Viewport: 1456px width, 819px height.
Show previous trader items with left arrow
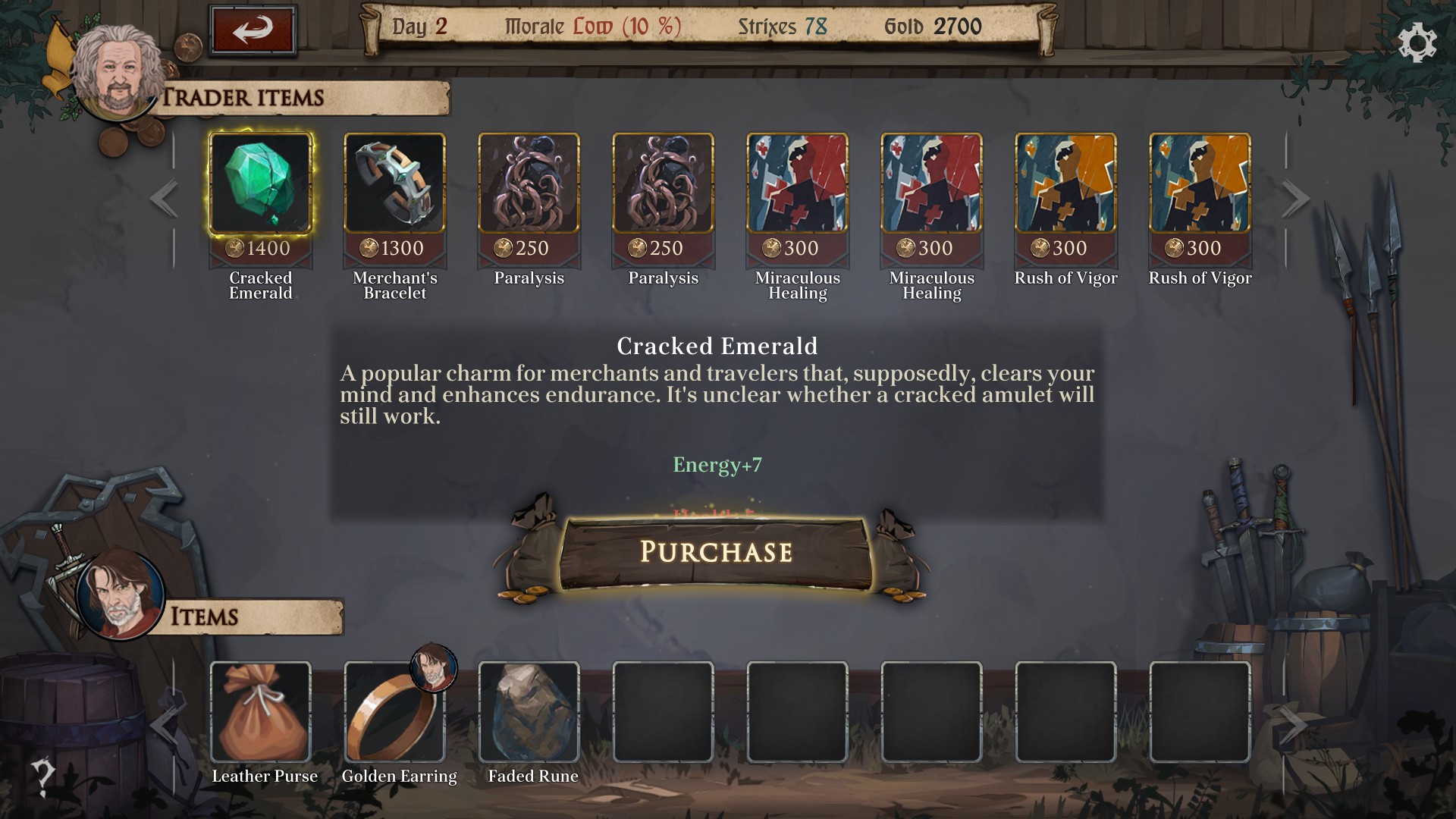pyautogui.click(x=164, y=199)
